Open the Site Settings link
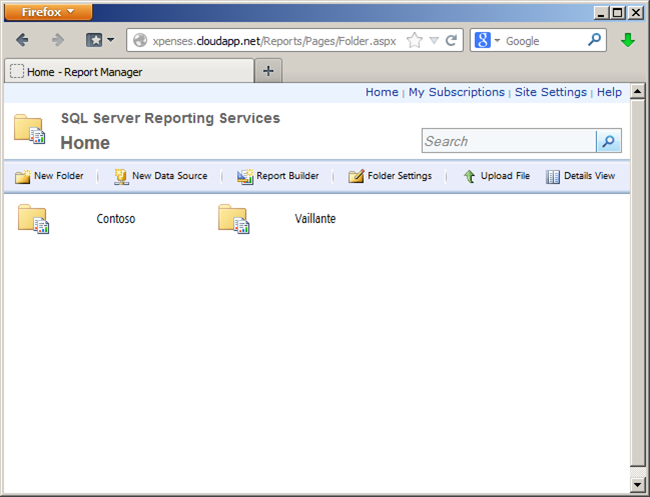 click(x=551, y=92)
